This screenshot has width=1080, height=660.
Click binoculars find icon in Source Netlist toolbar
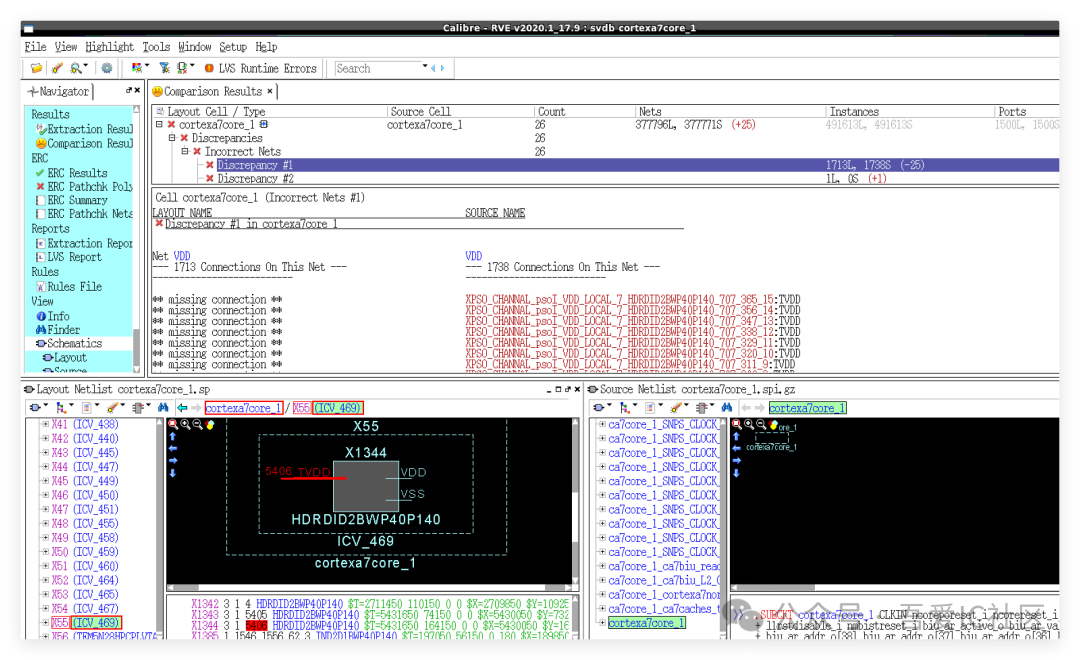tap(727, 408)
